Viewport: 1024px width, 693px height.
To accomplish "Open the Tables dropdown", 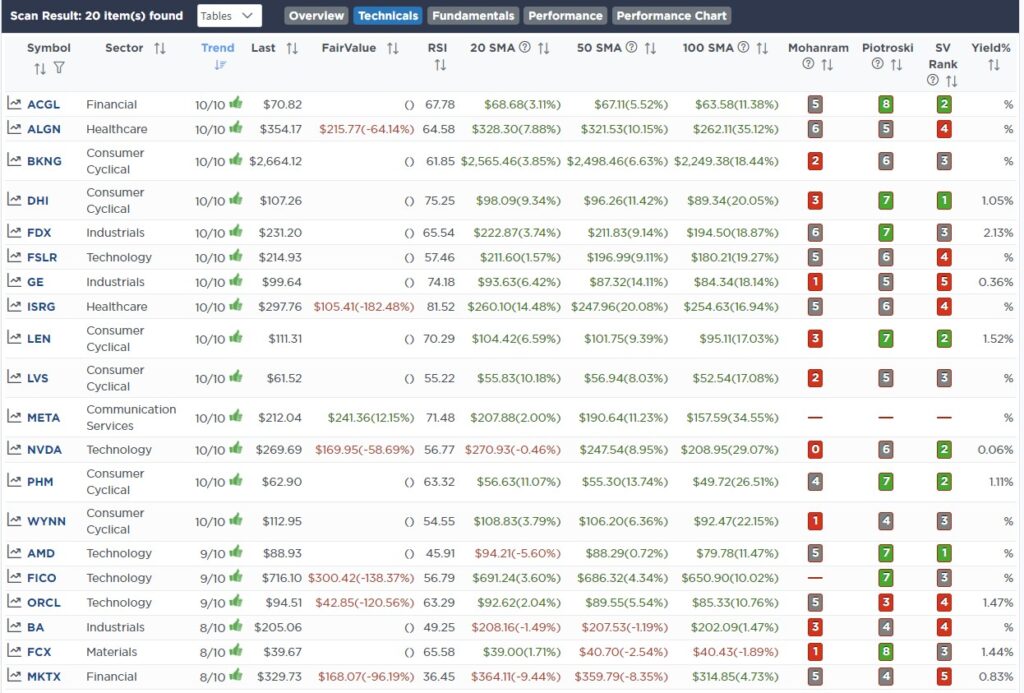I will [229, 16].
